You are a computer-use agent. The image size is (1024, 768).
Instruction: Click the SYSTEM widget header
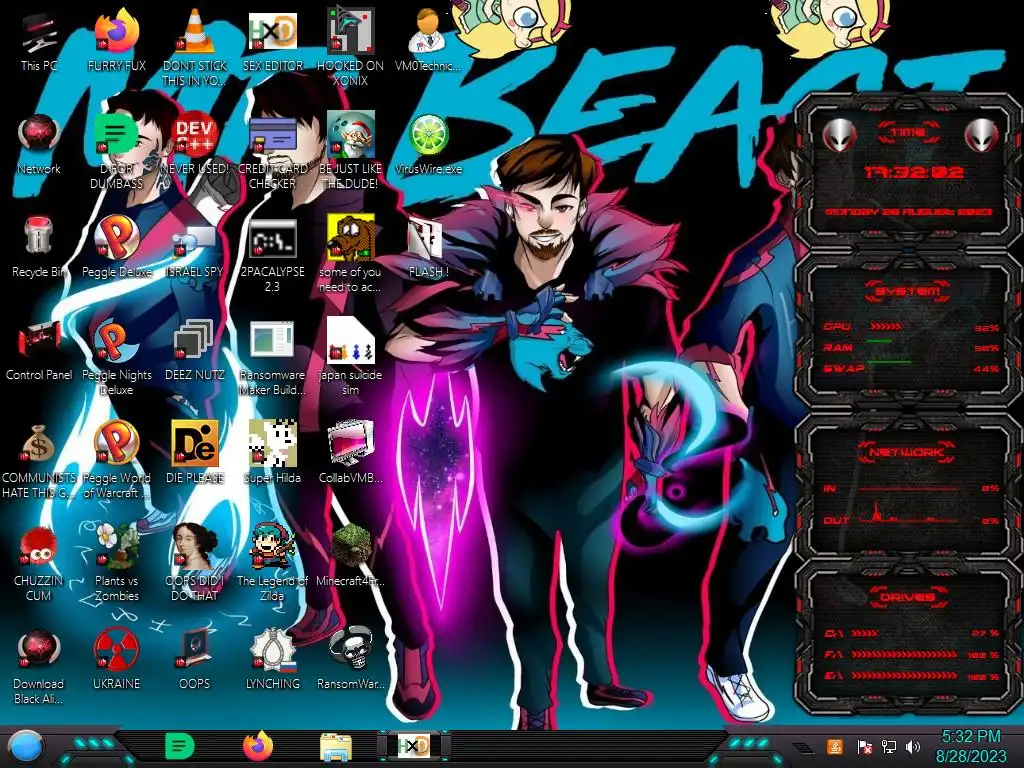point(908,291)
